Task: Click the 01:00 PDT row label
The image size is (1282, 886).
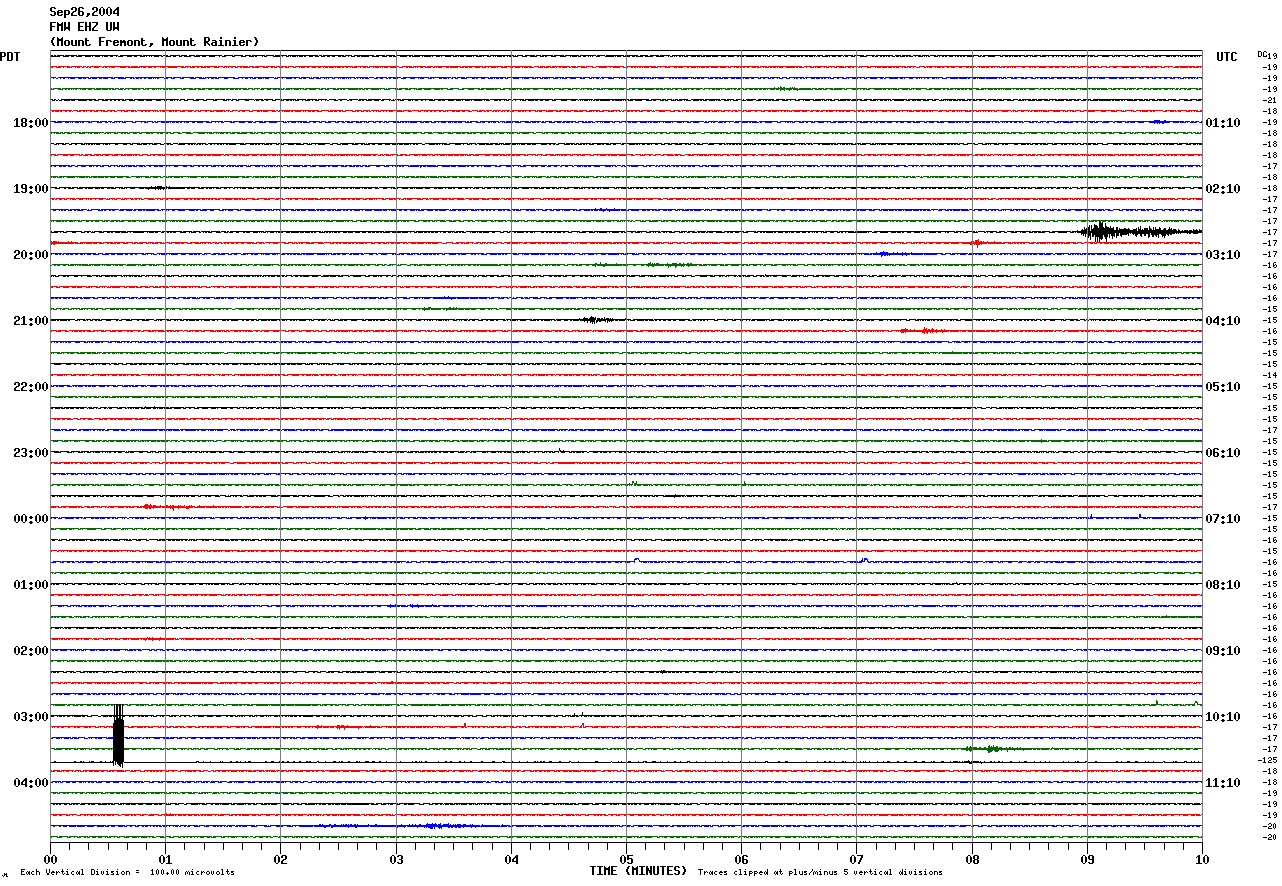Action: pos(31,585)
